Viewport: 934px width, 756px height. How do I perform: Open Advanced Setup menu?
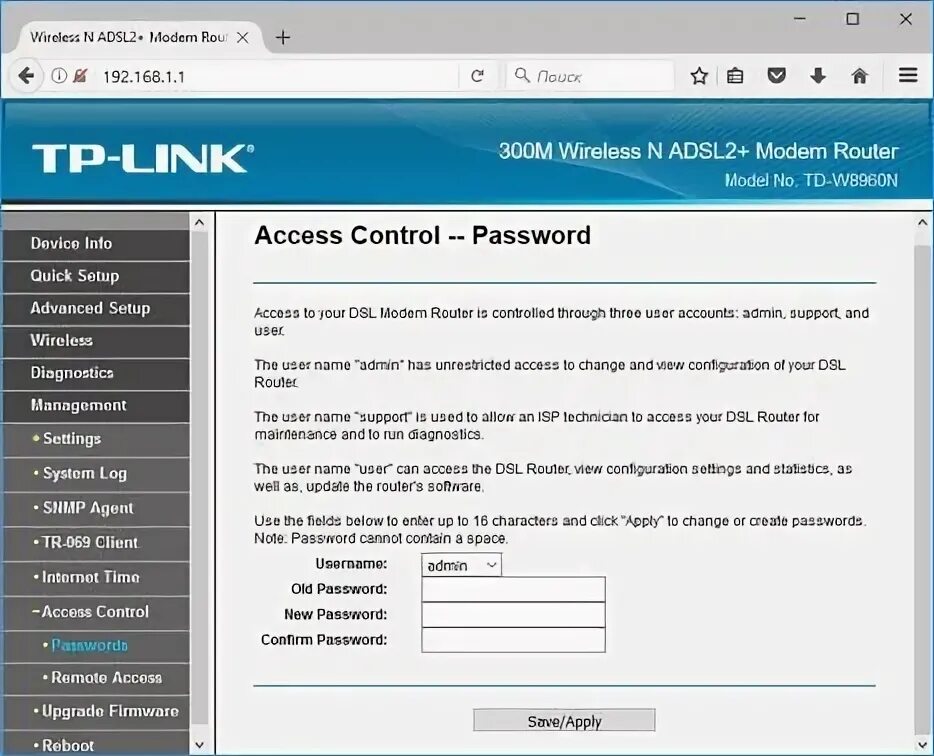[96, 309]
